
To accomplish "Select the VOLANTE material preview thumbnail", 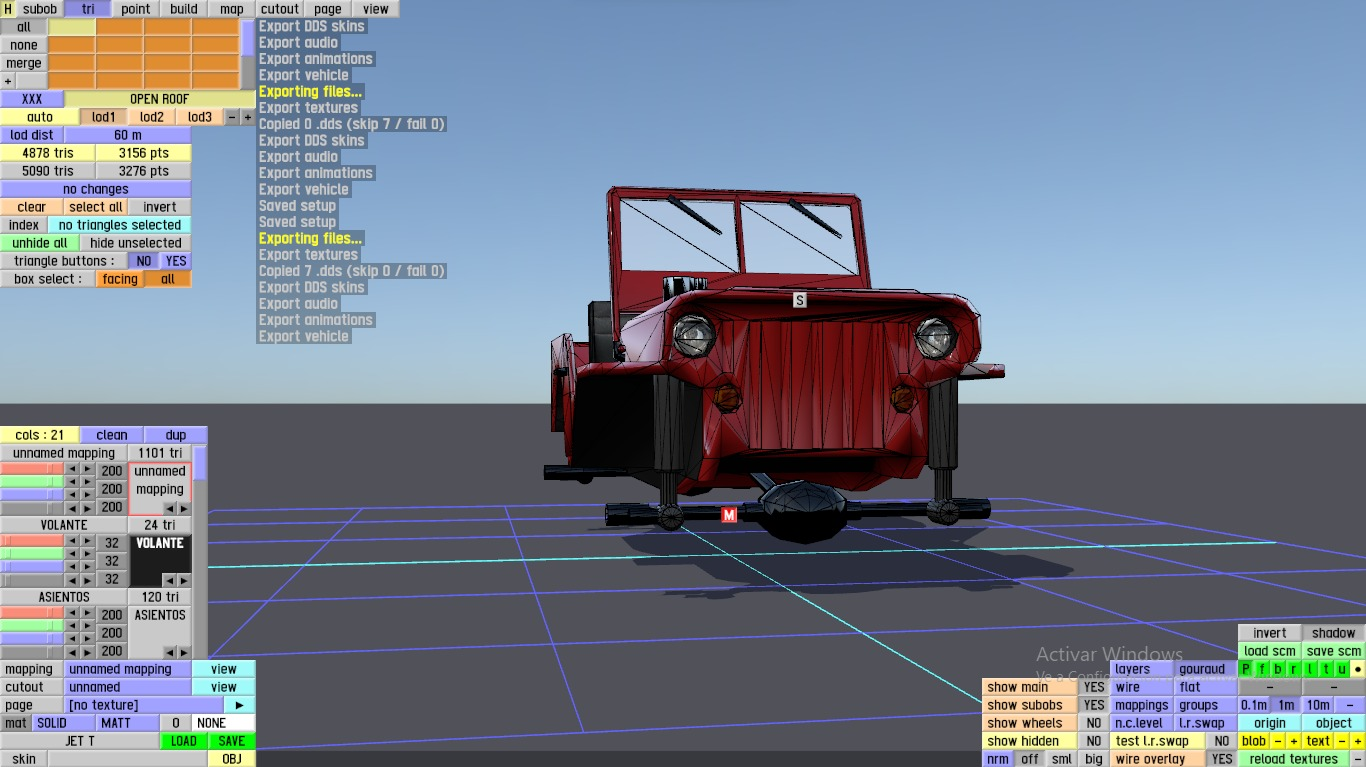I will pos(160,562).
